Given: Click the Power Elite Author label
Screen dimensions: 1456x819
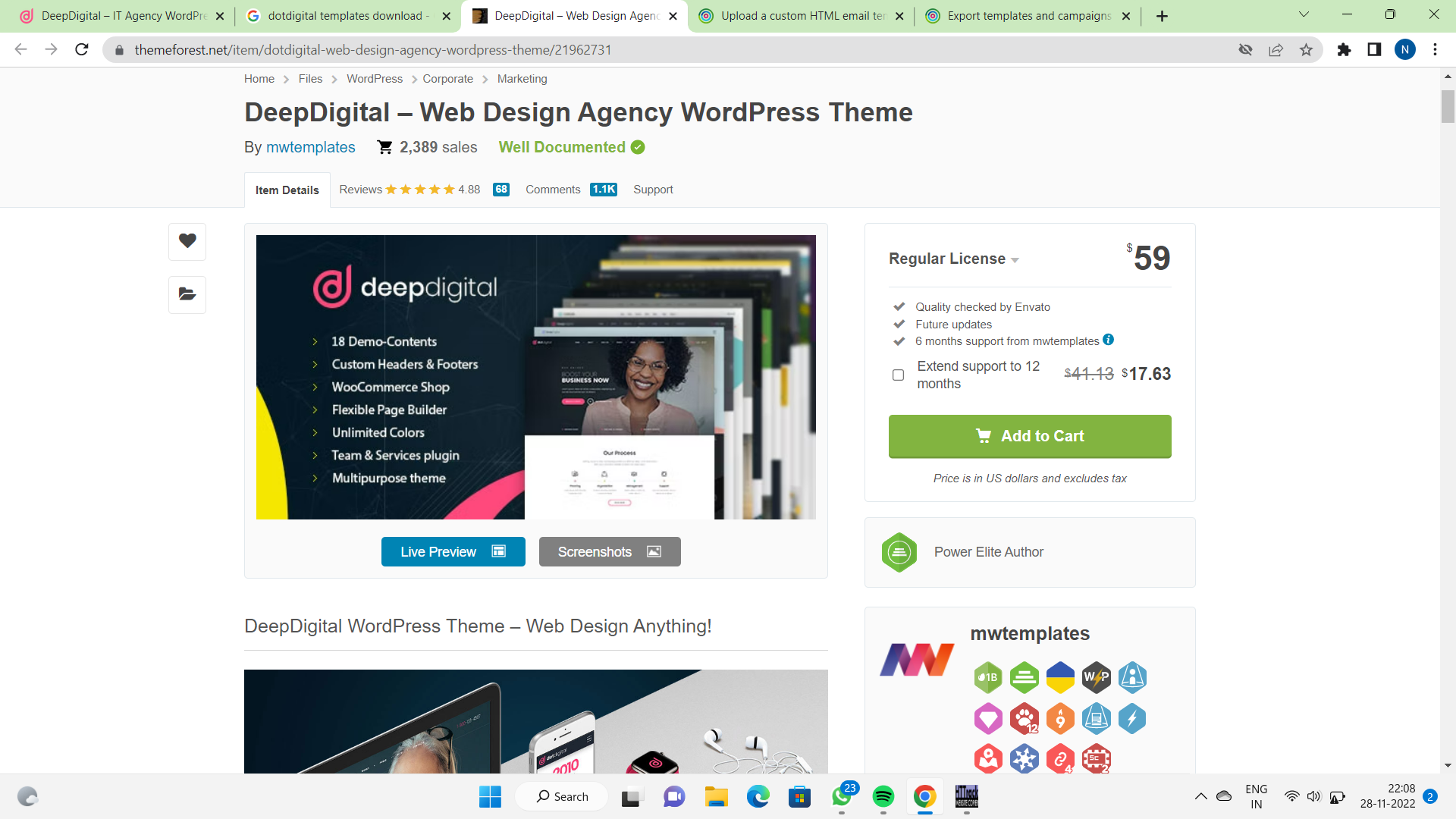Looking at the screenshot, I should tap(988, 552).
